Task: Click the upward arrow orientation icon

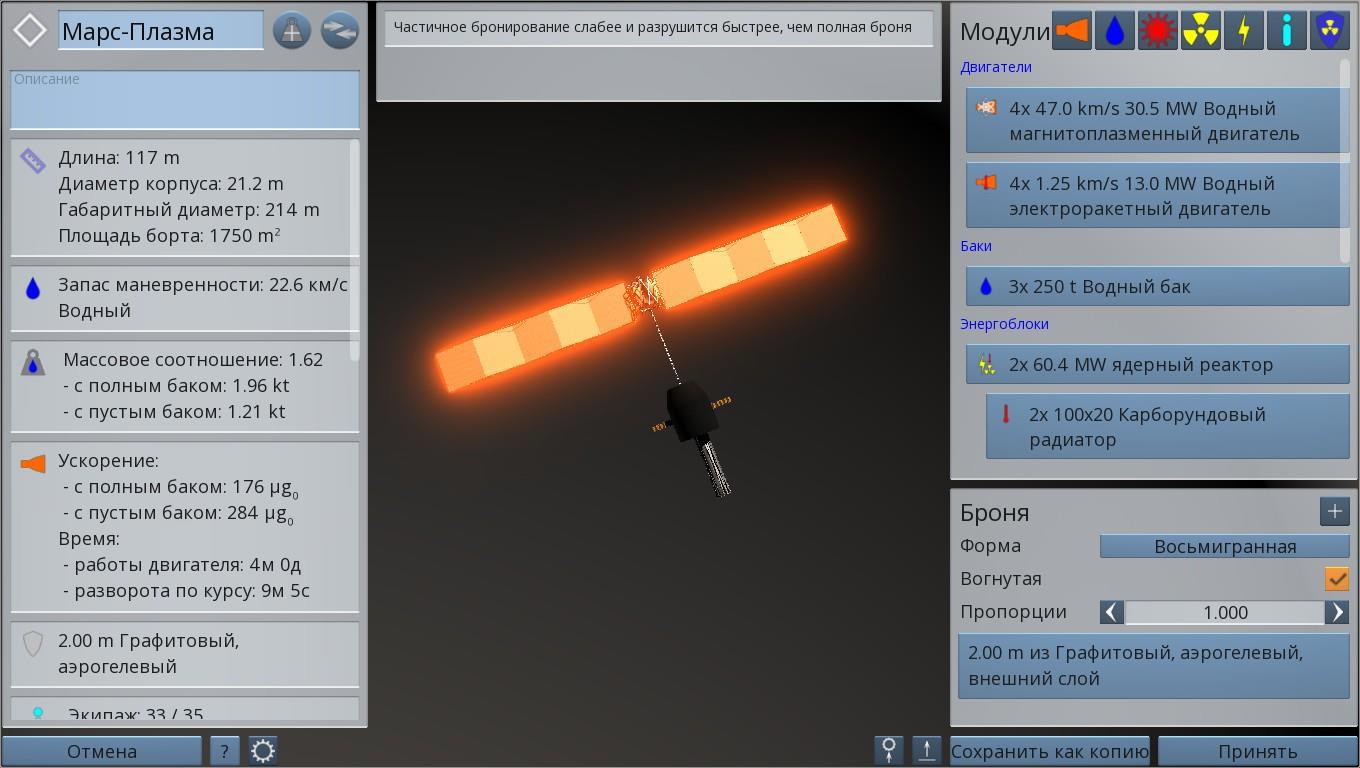Action: [927, 751]
